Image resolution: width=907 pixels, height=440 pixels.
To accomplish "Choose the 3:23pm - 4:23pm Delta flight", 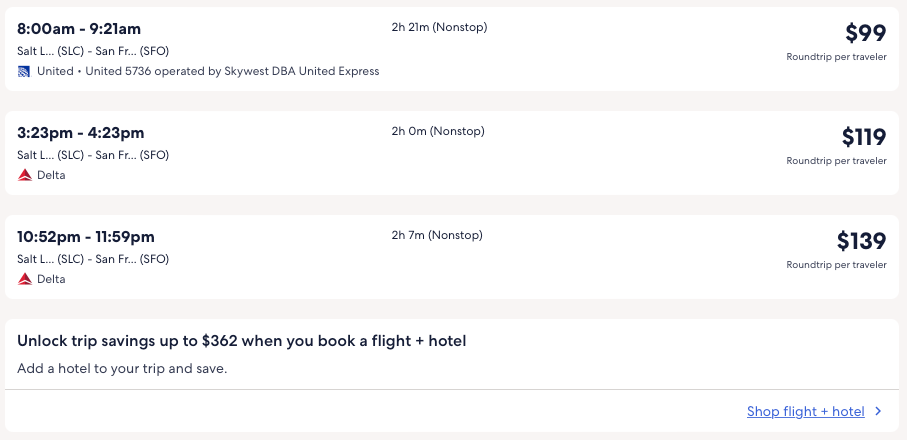I will coord(81,133).
